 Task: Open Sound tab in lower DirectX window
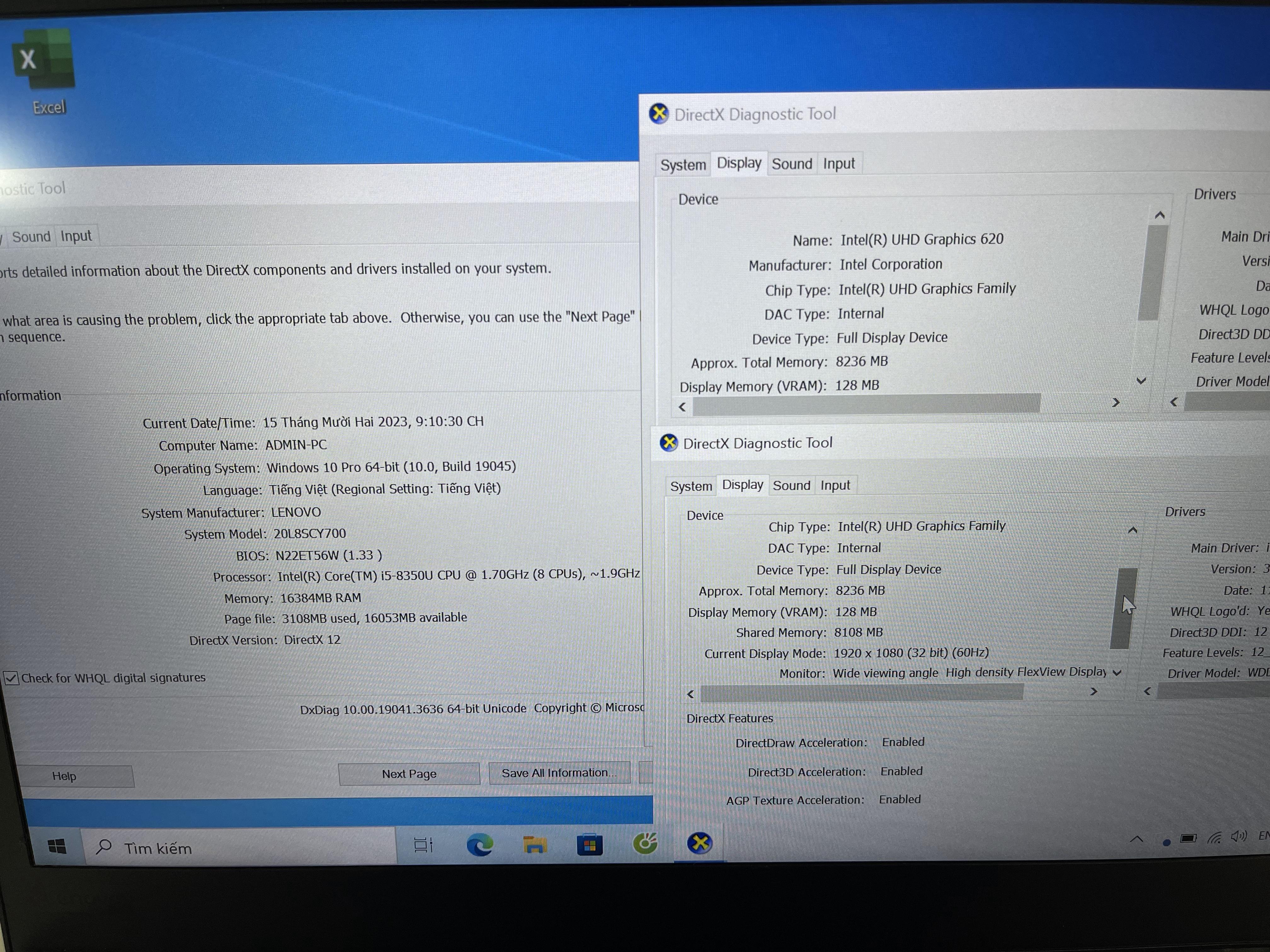coord(791,485)
